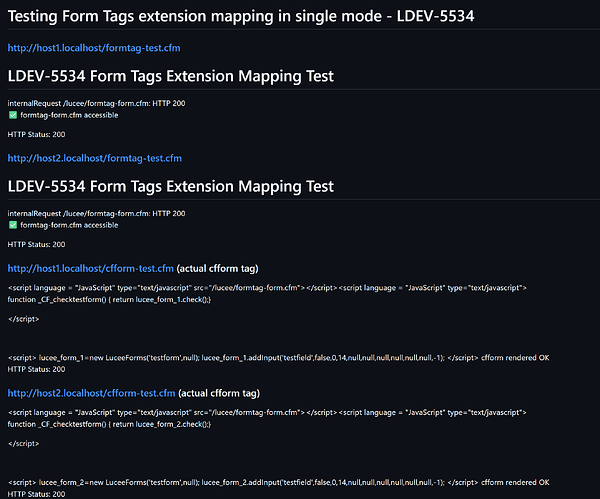Click the second "LDEV-5534 Form Tags Extension Mapping Test" heading
This screenshot has width=600, height=499.
[170, 186]
